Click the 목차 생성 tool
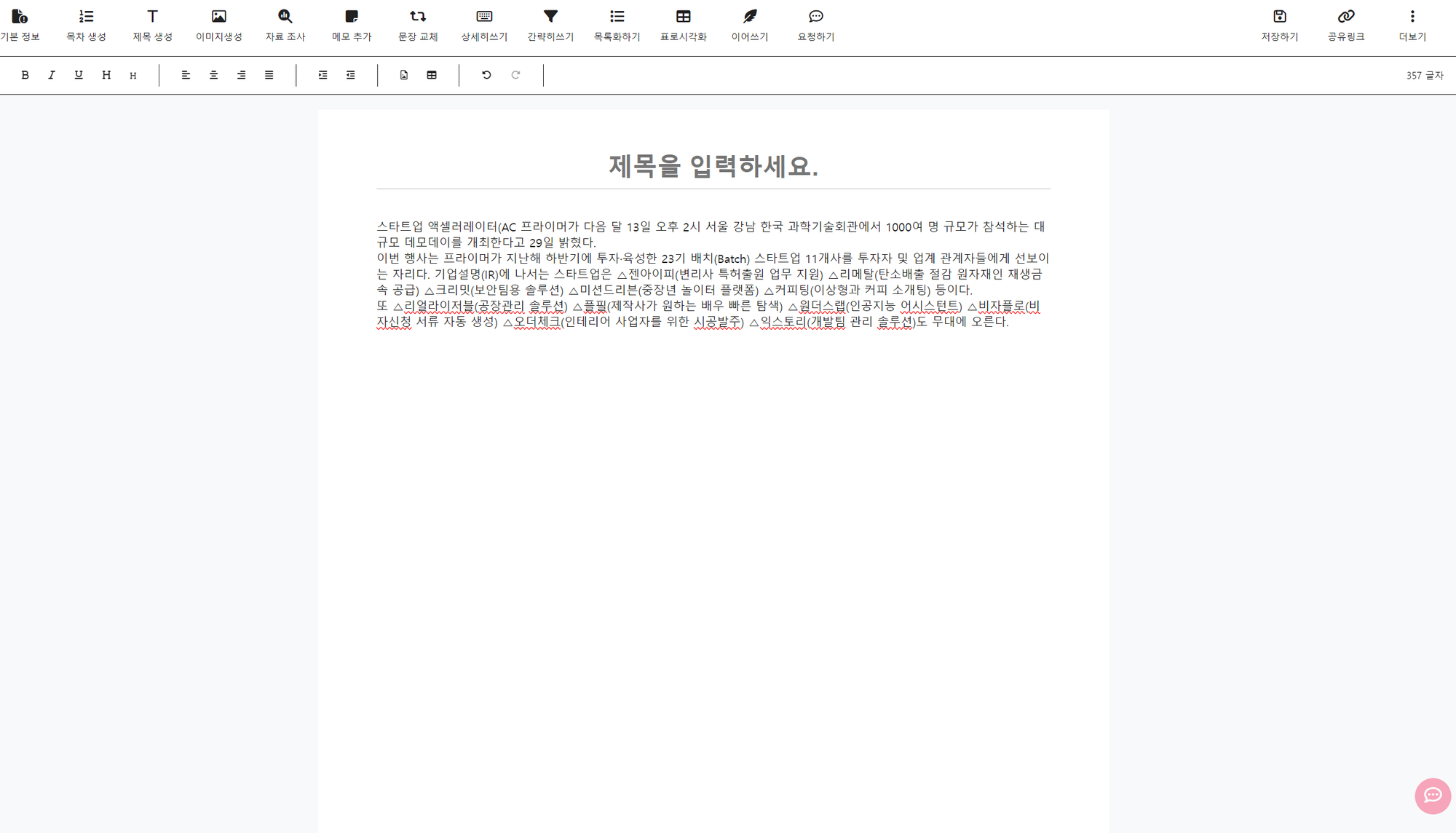 tap(86, 25)
